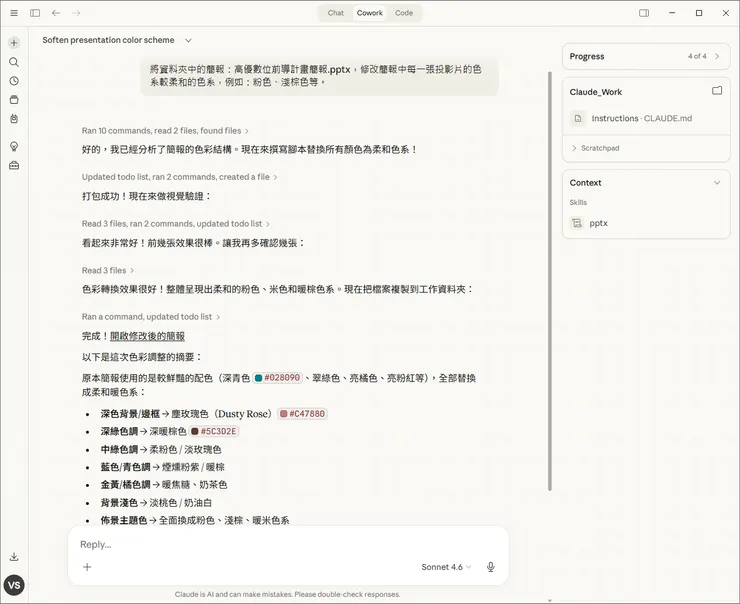Screen dimensions: 740x604
Task: Open the conversation title dropdown chevron
Action: pos(188,41)
